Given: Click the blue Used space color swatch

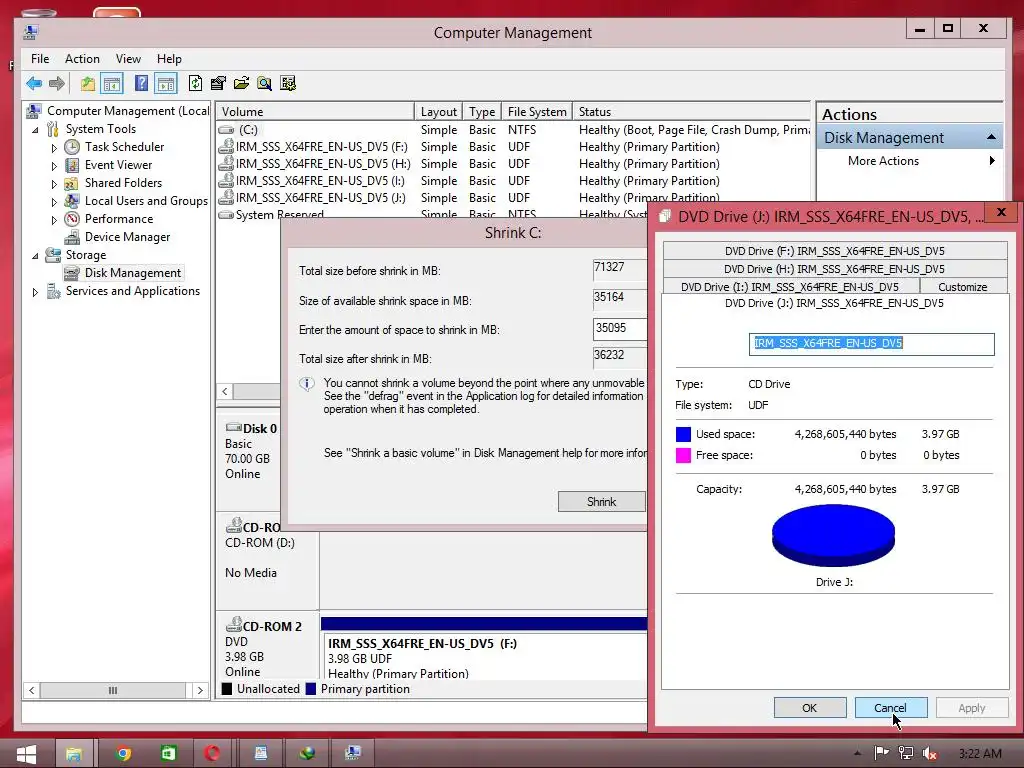Looking at the screenshot, I should click(x=683, y=434).
